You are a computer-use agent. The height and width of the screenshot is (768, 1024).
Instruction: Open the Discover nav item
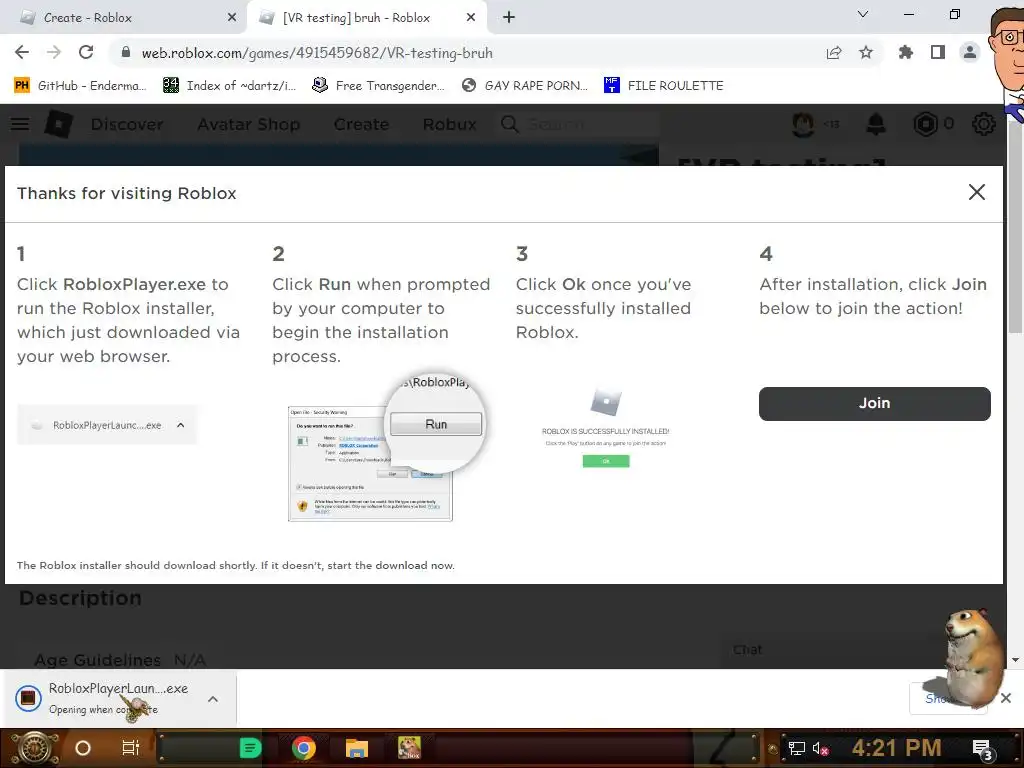click(x=127, y=124)
